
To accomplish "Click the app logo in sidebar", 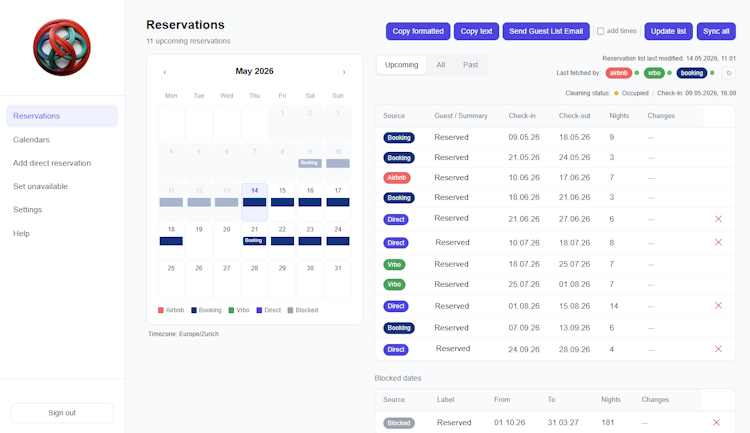I will point(62,47).
